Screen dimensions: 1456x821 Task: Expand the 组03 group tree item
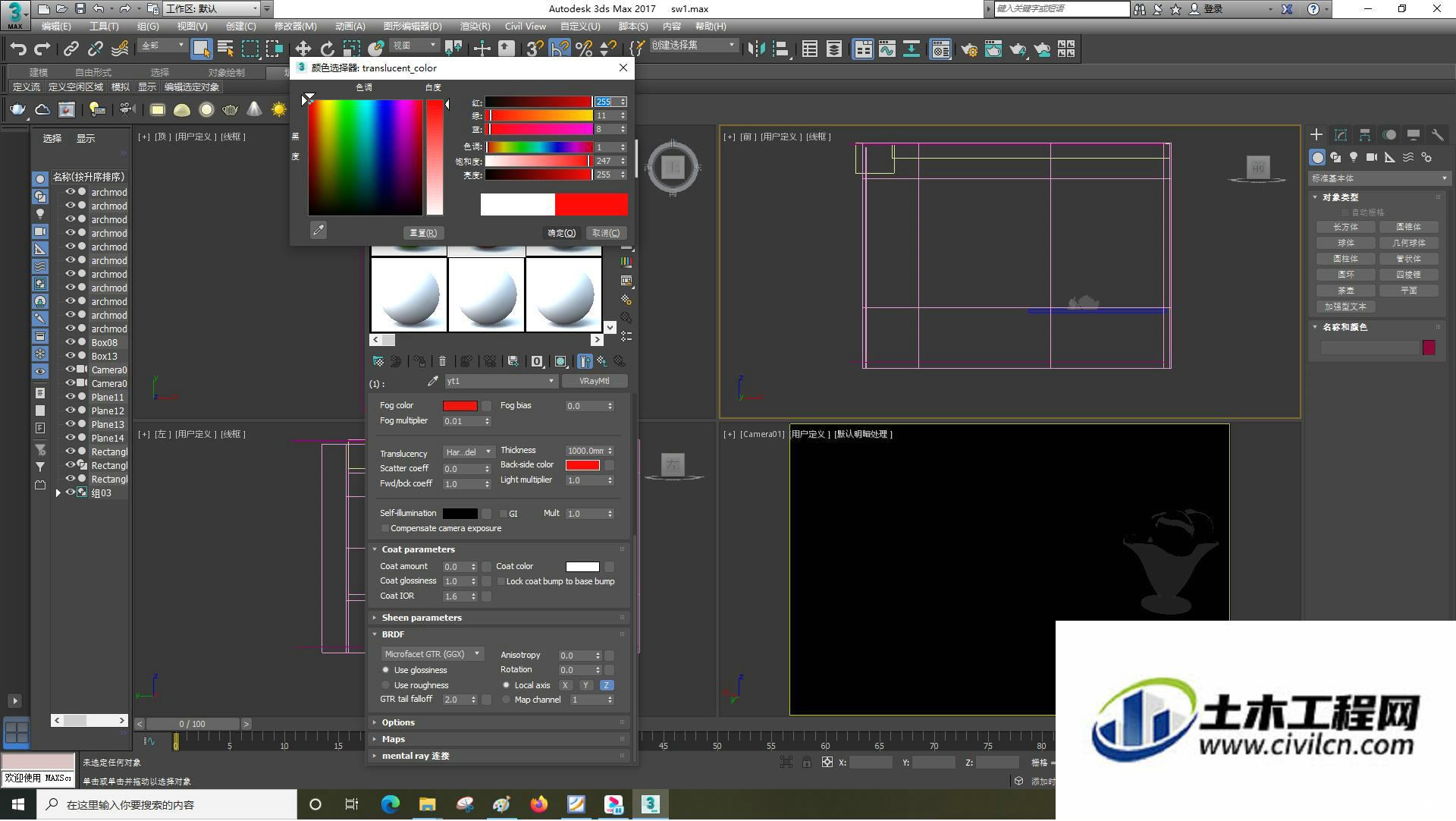coord(58,493)
